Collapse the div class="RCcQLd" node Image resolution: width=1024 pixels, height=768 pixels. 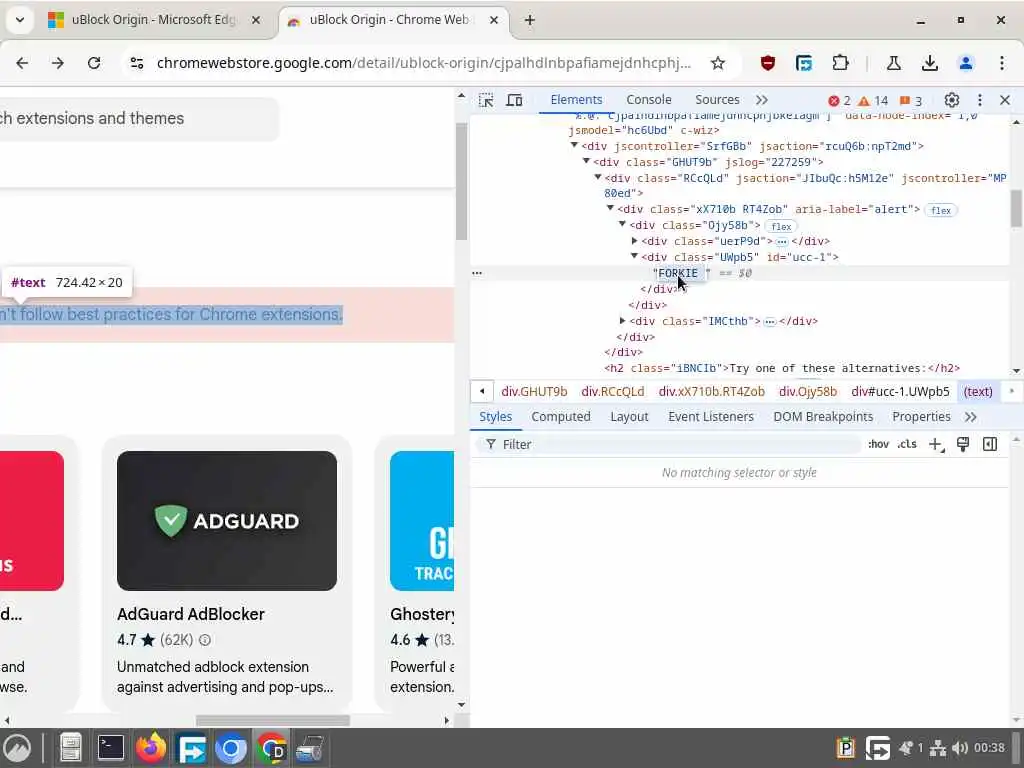tap(598, 178)
